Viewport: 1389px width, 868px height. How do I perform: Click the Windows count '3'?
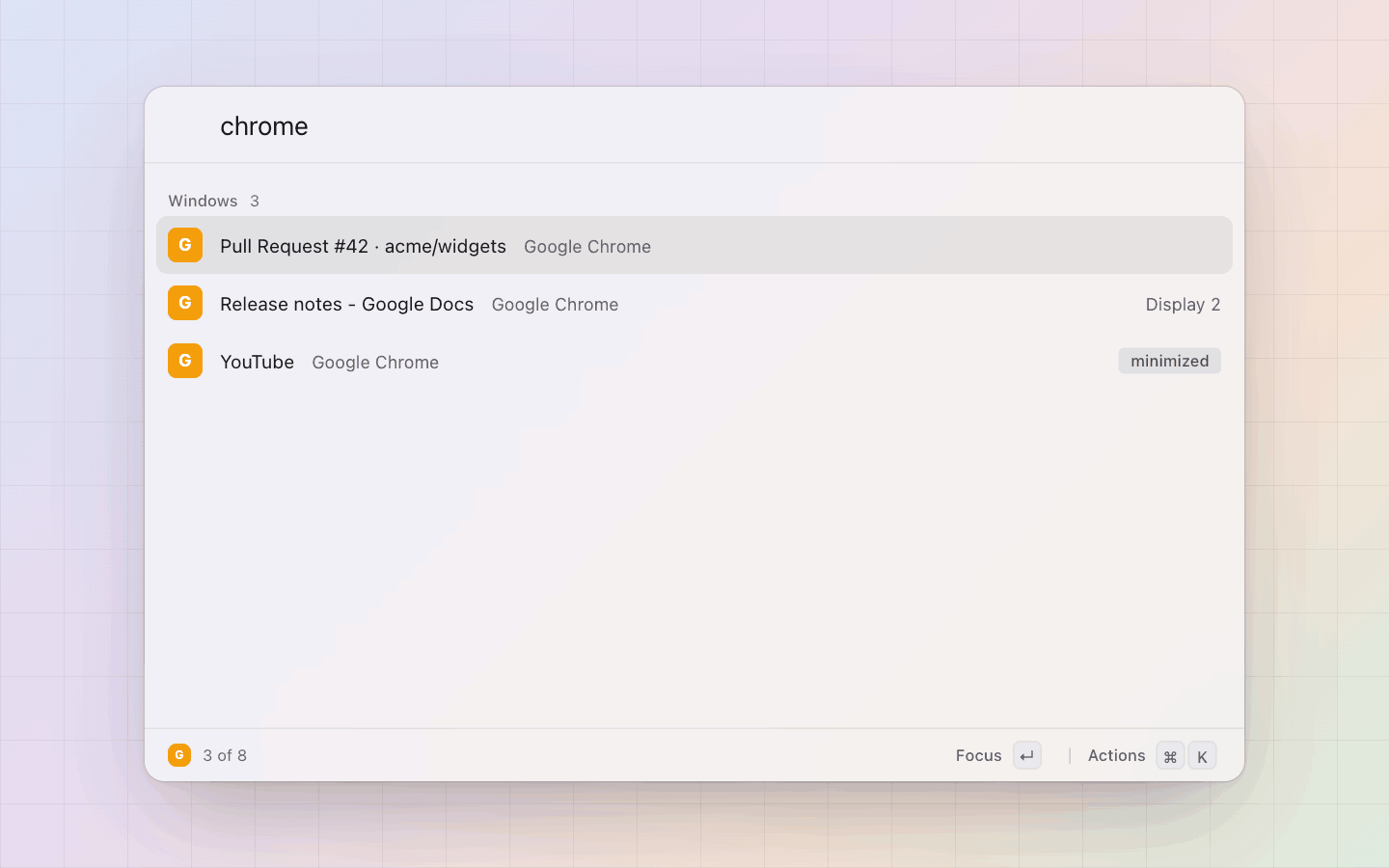(x=255, y=201)
